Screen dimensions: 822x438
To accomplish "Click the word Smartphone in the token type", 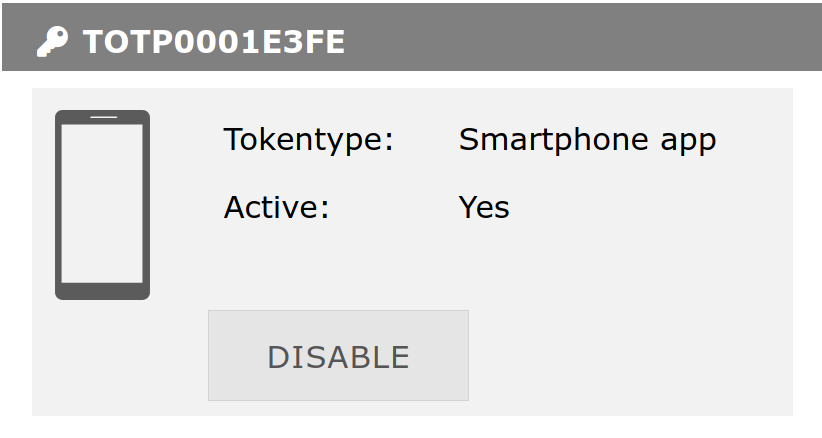I will click(x=555, y=140).
